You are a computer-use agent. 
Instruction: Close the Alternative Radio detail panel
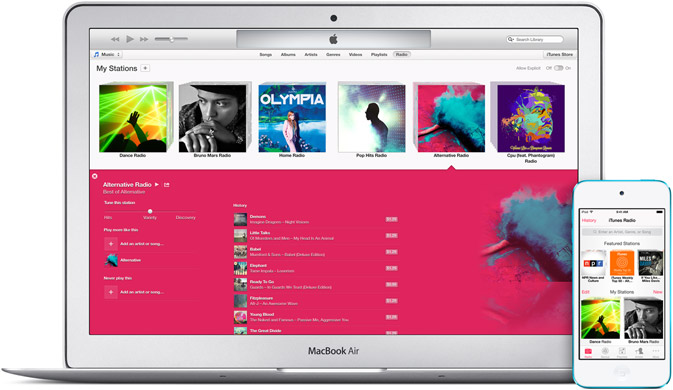[x=94, y=176]
